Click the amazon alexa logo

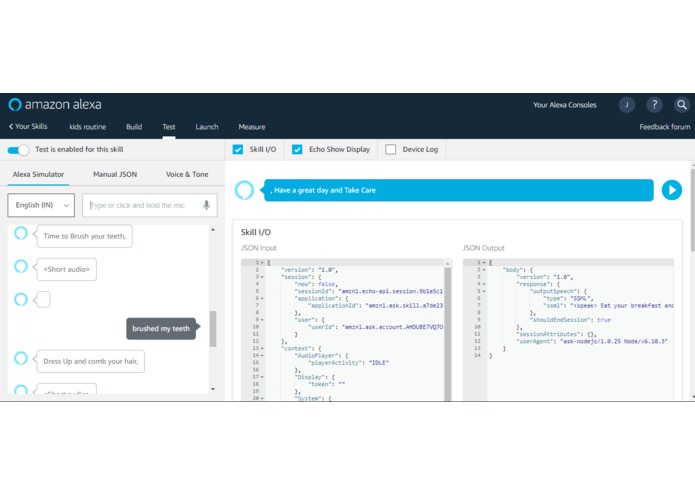click(55, 105)
